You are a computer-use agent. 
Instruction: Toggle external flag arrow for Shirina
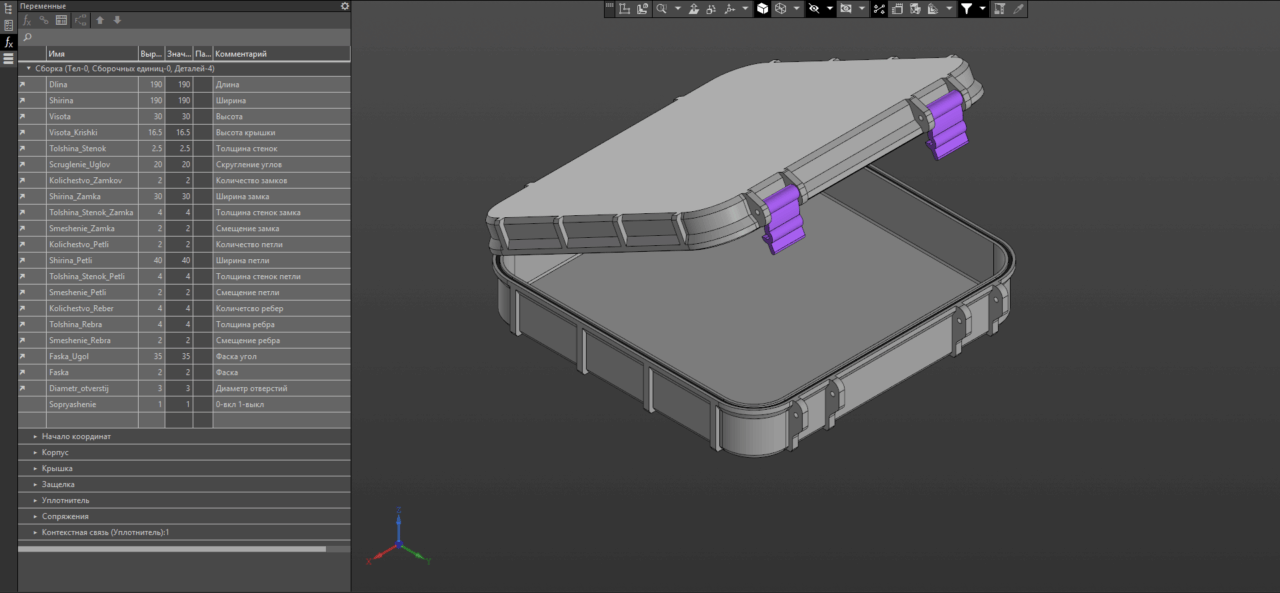[x=22, y=101]
